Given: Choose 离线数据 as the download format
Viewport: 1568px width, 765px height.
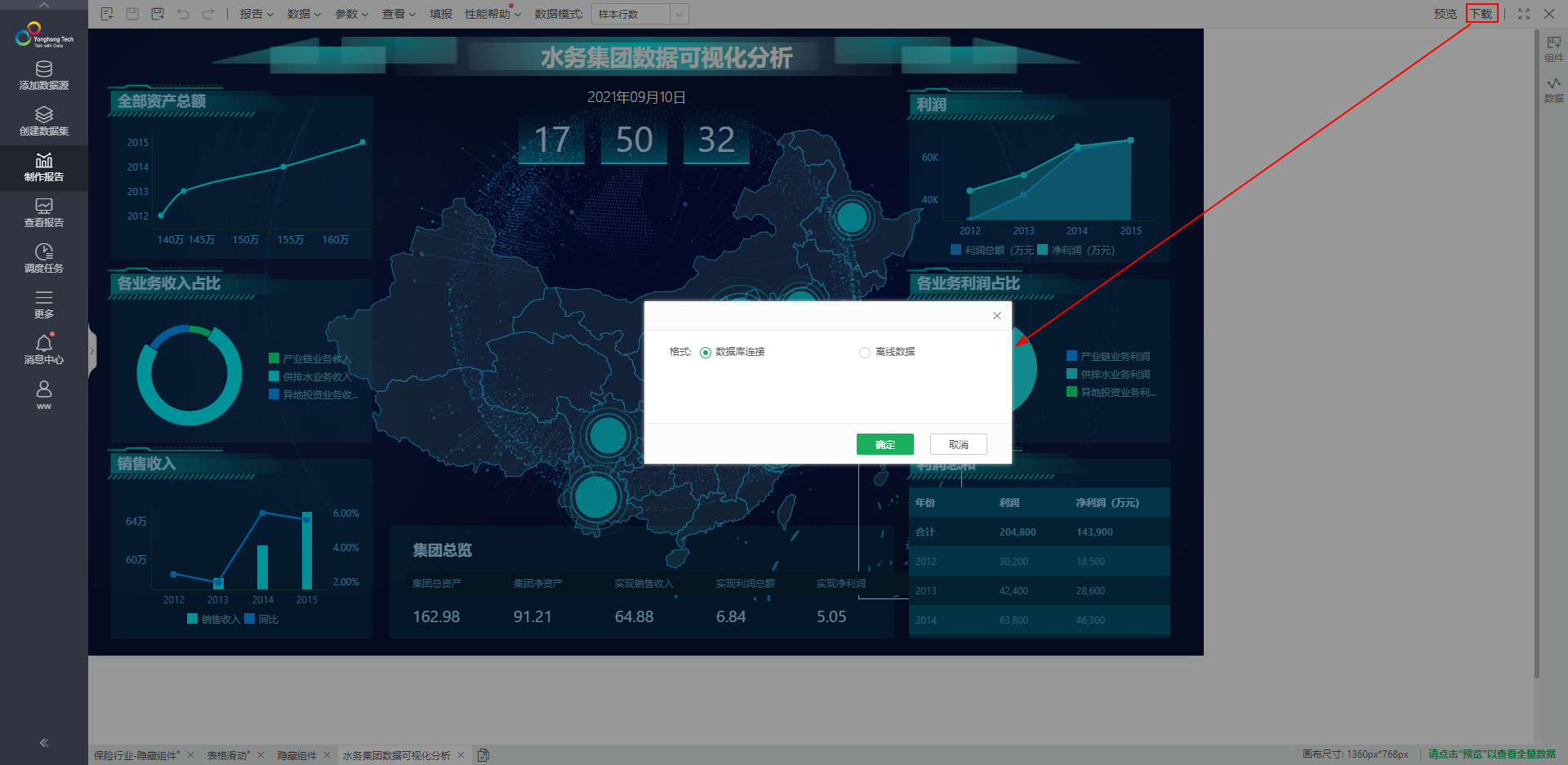Looking at the screenshot, I should [864, 352].
